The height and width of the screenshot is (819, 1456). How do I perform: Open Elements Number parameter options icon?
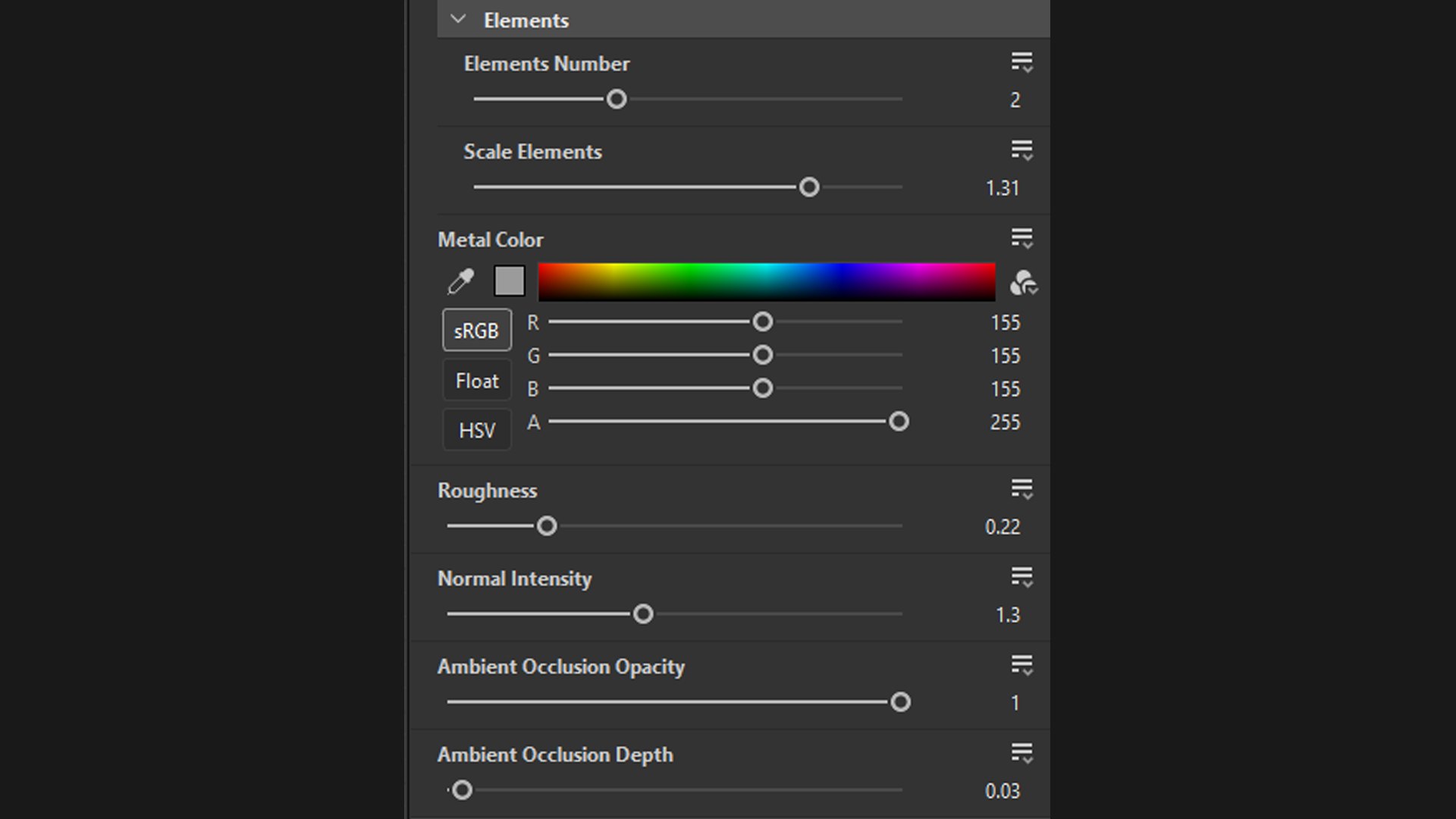click(1021, 62)
